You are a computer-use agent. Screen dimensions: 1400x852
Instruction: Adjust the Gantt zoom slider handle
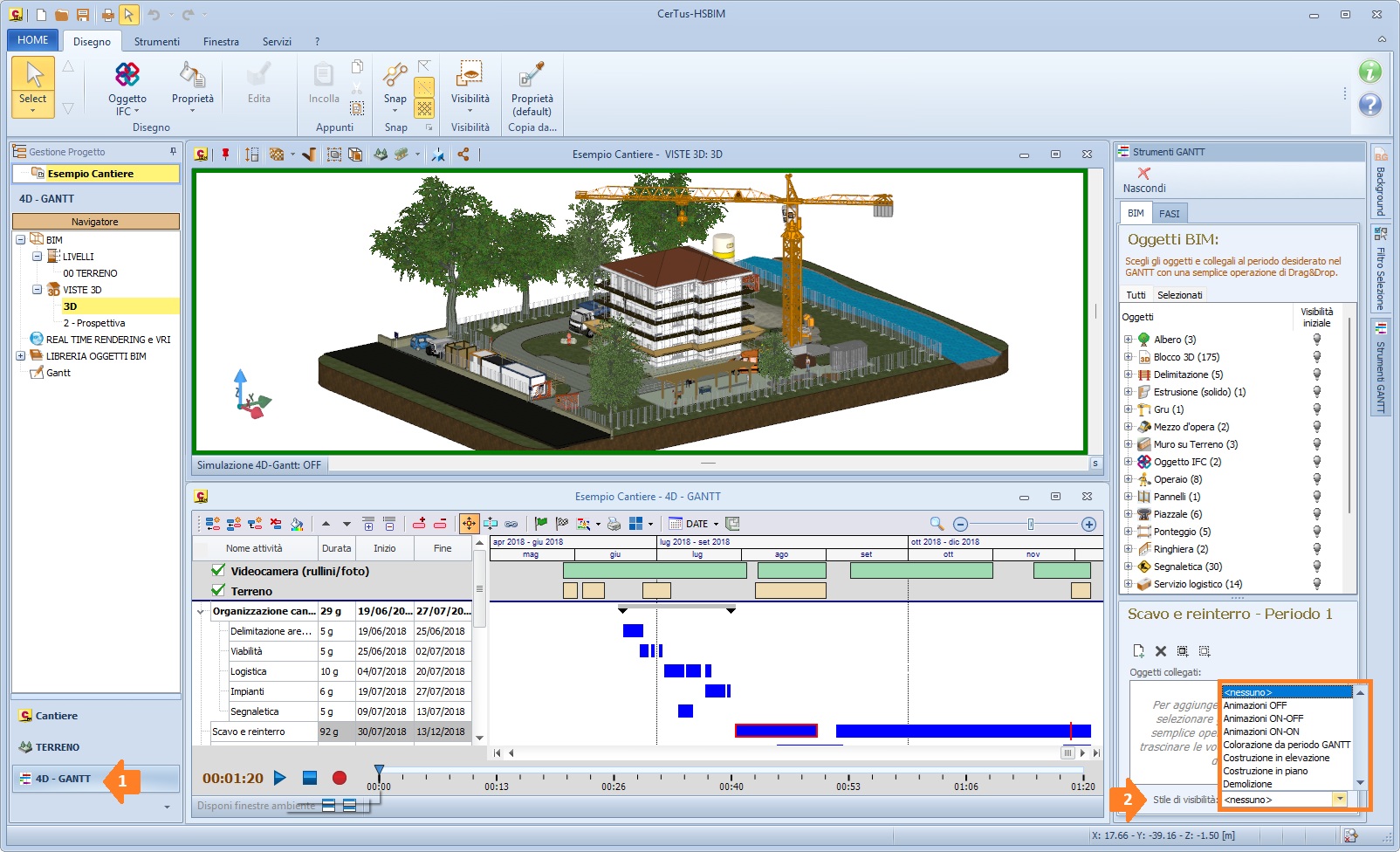pos(1031,524)
